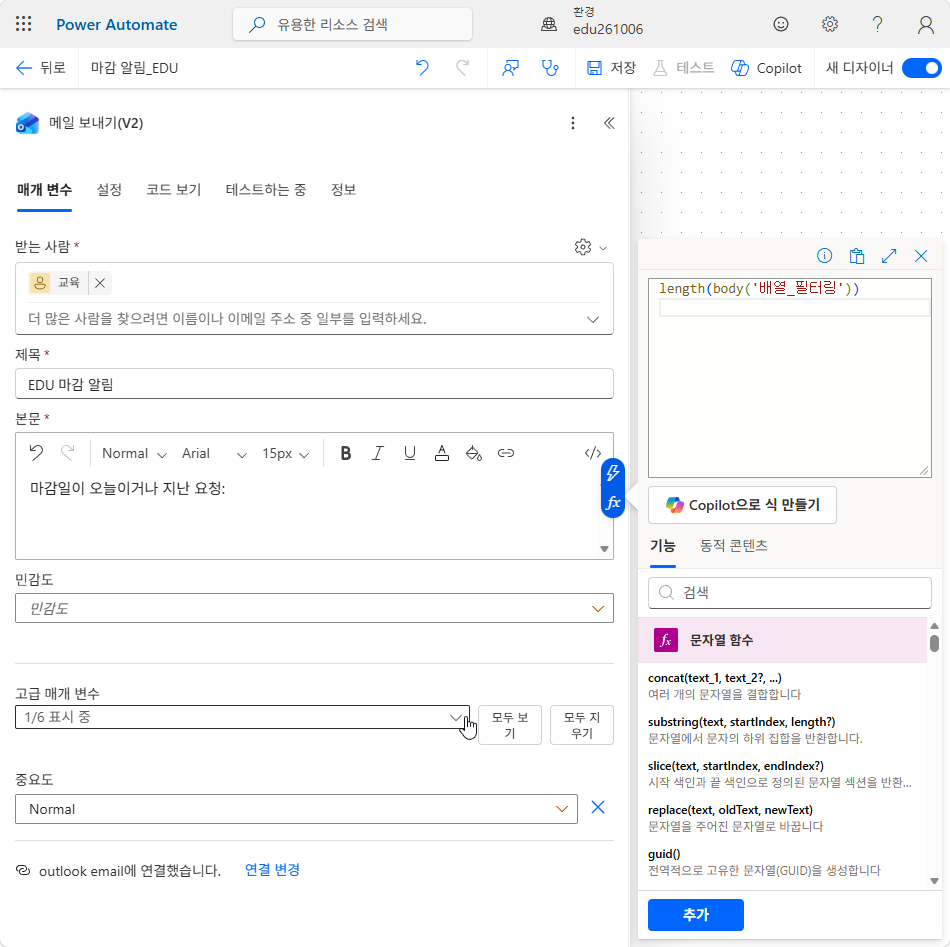Click the 추가 button

[696, 915]
